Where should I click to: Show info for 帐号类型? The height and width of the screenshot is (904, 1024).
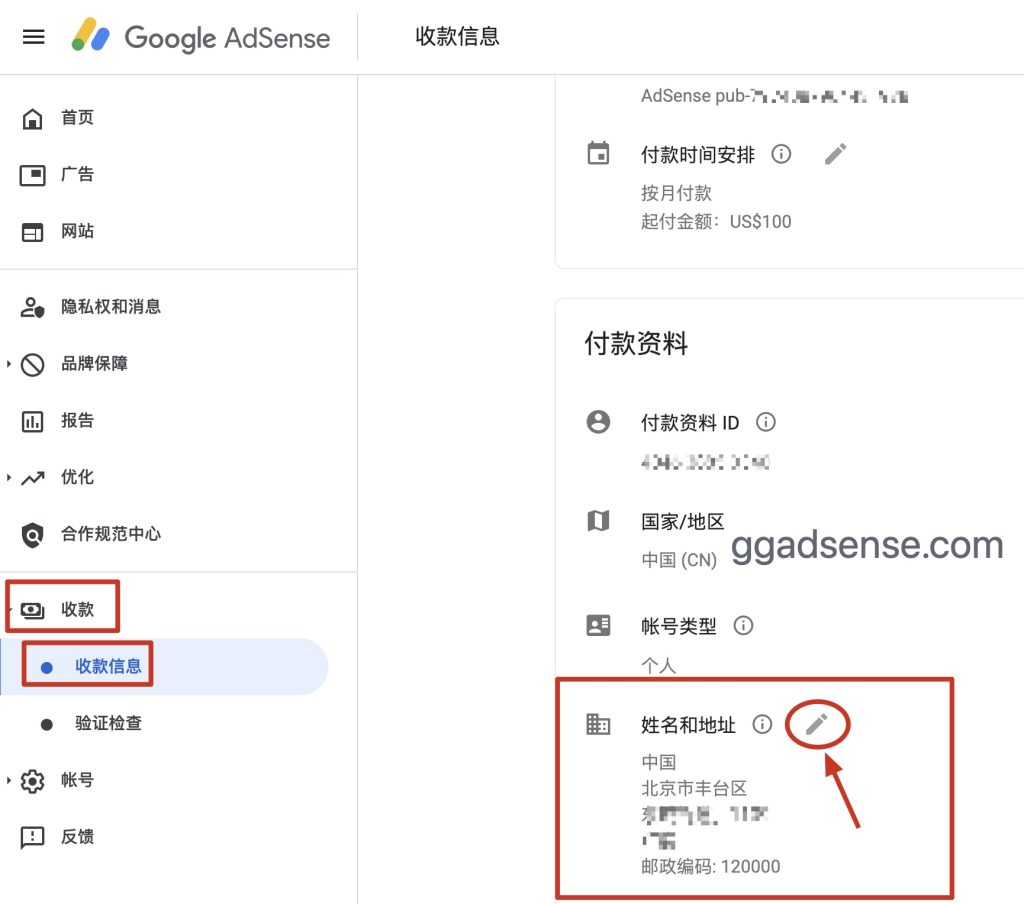tap(743, 626)
